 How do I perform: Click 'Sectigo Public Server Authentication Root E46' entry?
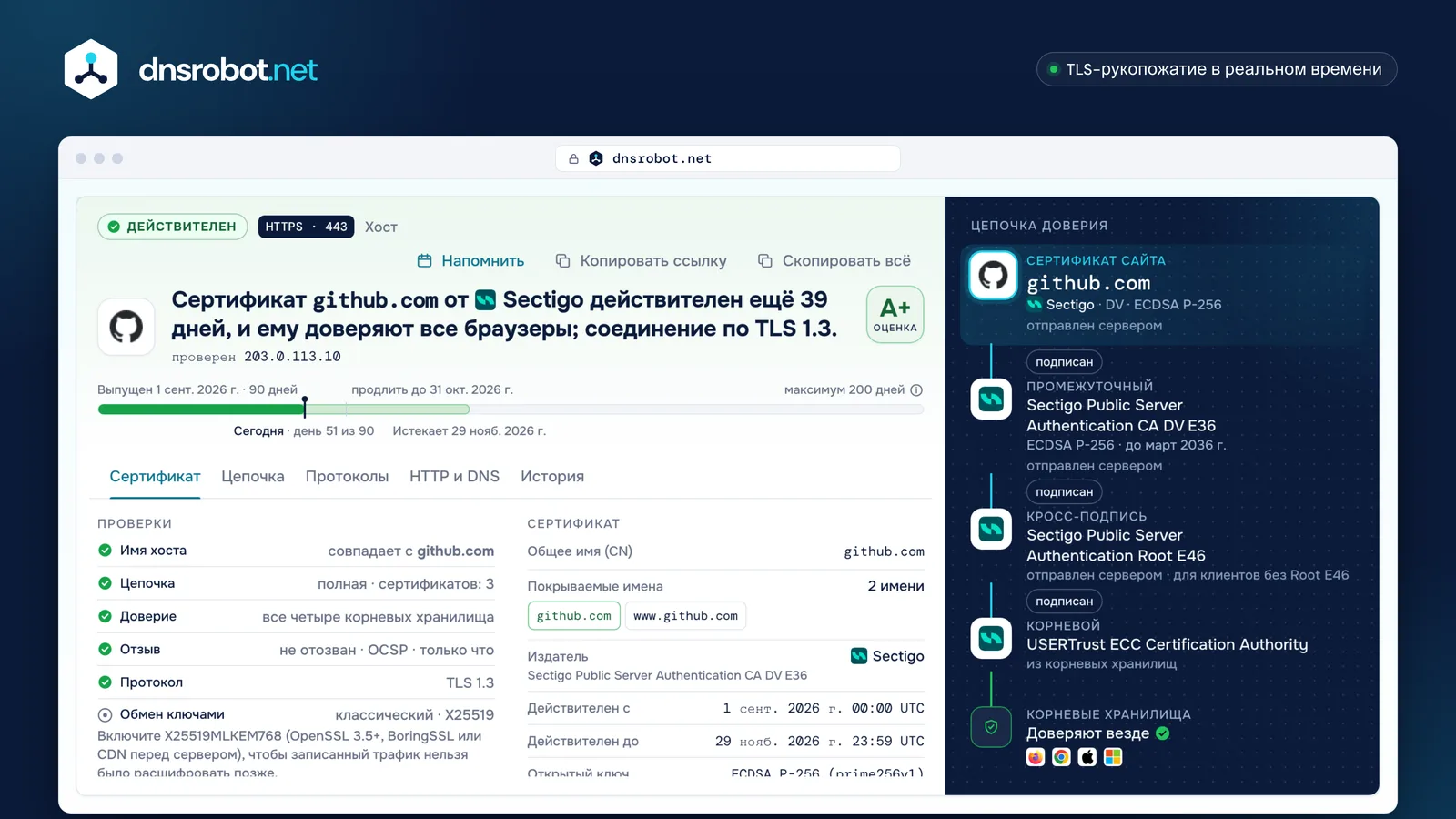pyautogui.click(x=1117, y=545)
